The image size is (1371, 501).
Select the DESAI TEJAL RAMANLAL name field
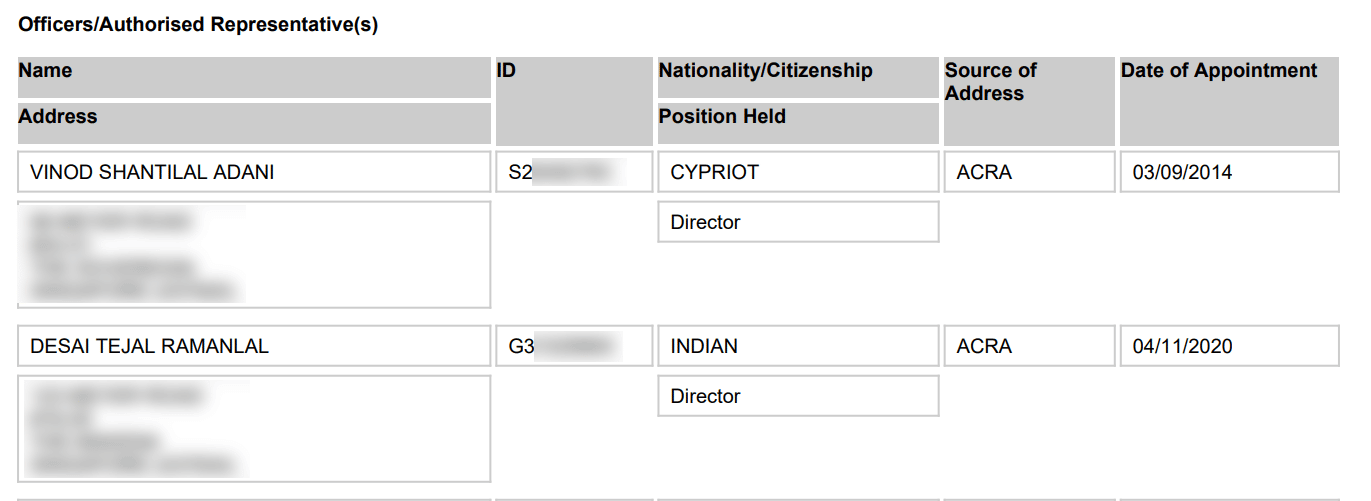(254, 346)
